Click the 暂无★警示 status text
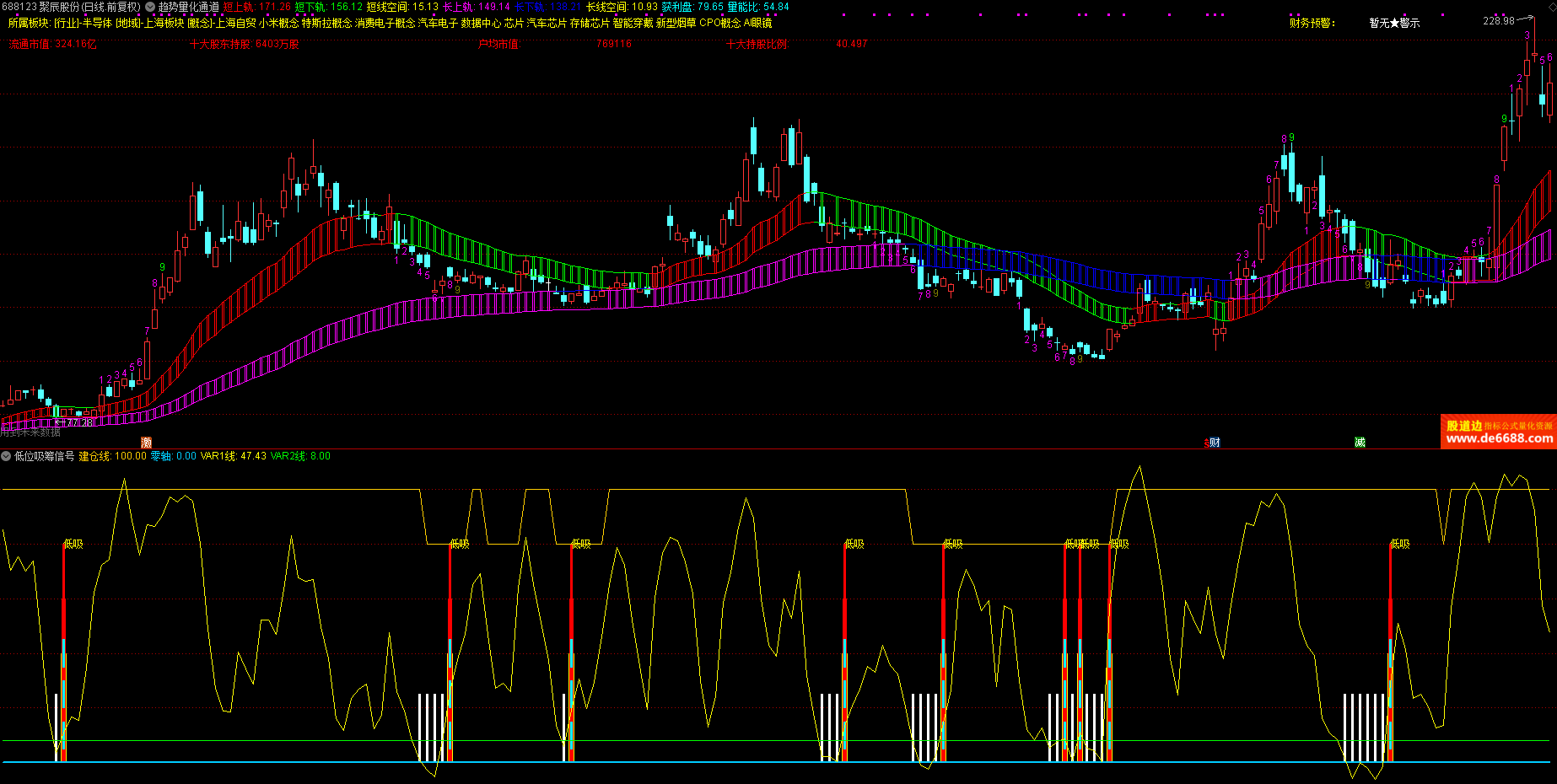 (x=1394, y=23)
